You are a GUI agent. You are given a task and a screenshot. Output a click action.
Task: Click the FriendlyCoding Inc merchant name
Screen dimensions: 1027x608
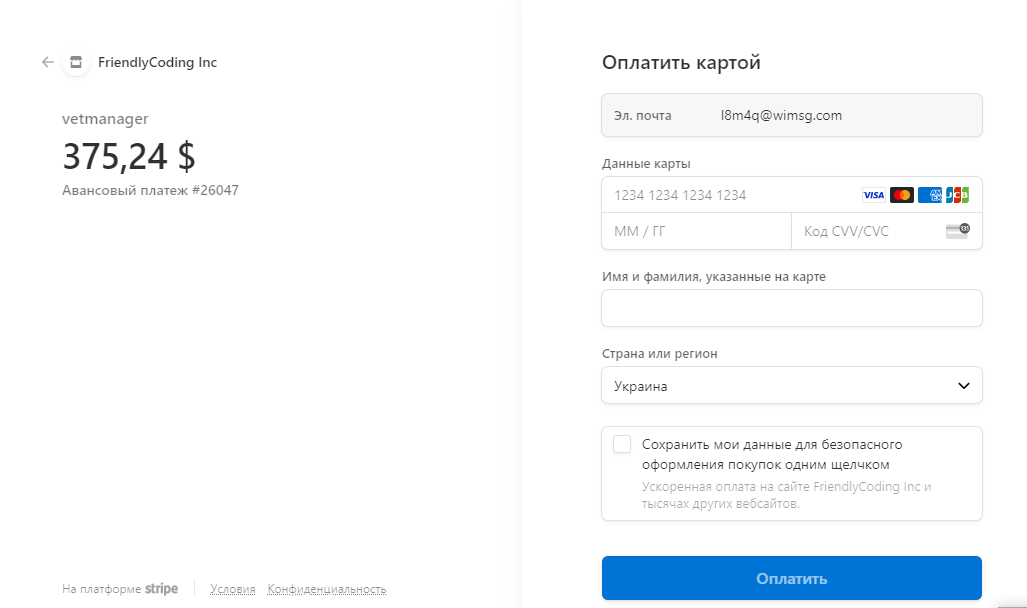[157, 62]
